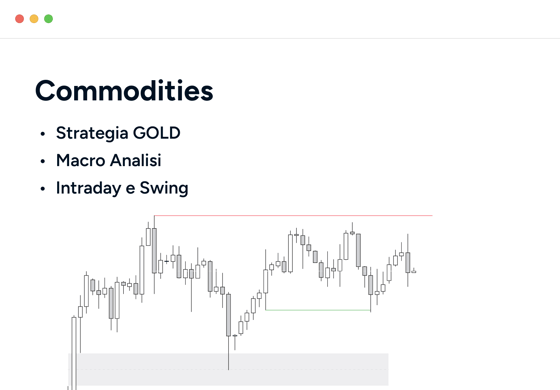Click the dashed midline inside the gray zone

coord(229,370)
